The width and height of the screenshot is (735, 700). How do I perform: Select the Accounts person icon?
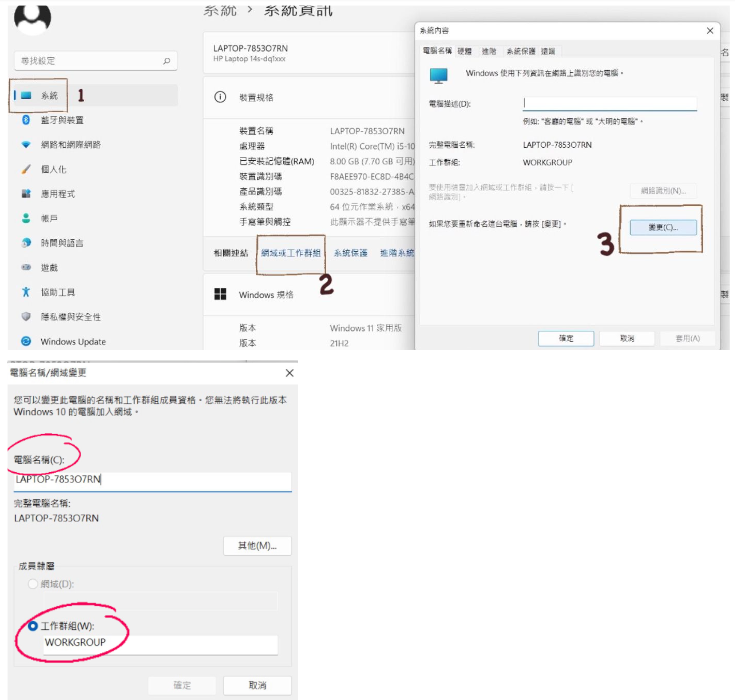26,218
